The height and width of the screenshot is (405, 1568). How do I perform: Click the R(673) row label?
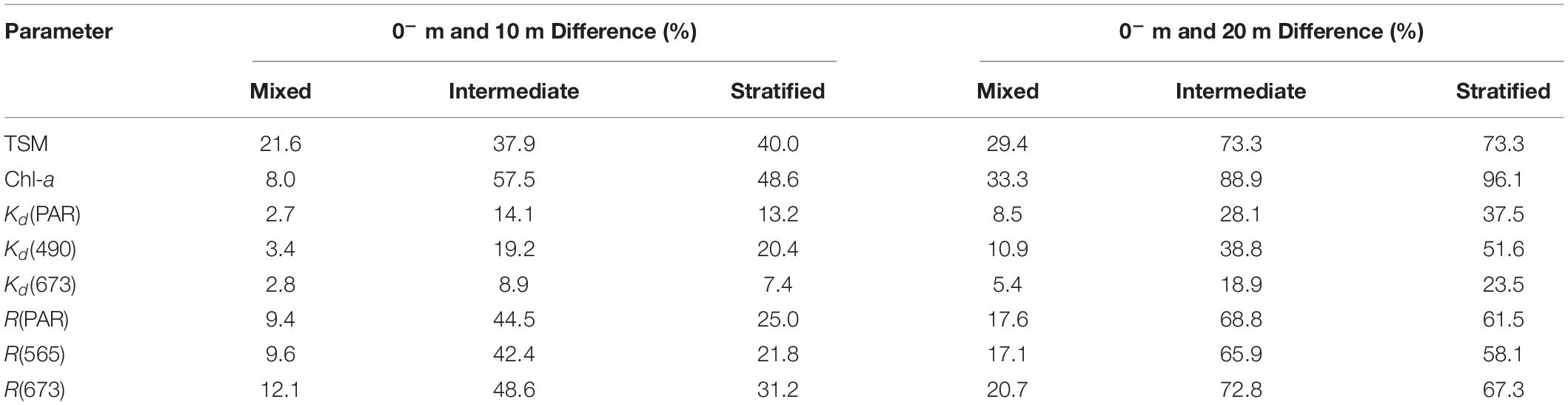point(34,389)
